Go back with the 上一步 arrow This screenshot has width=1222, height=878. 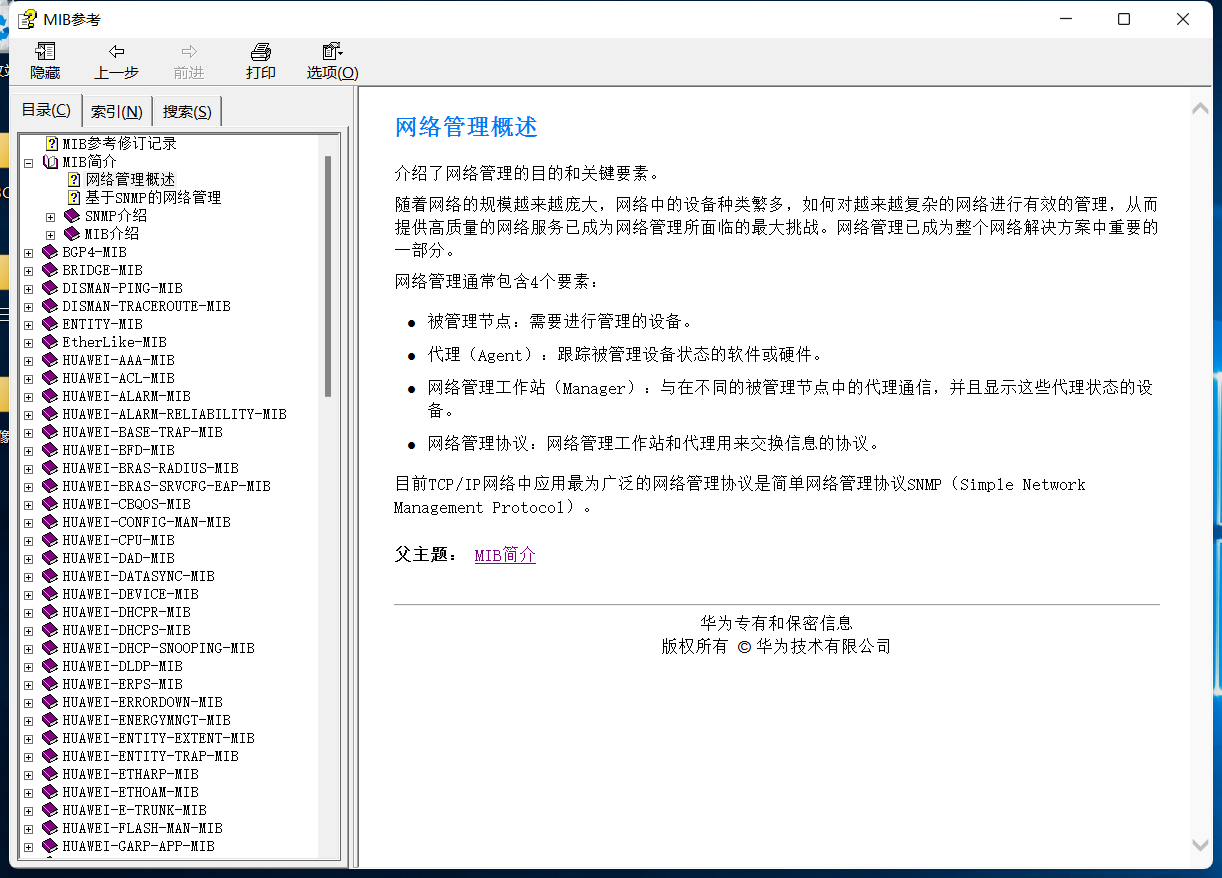click(x=117, y=51)
